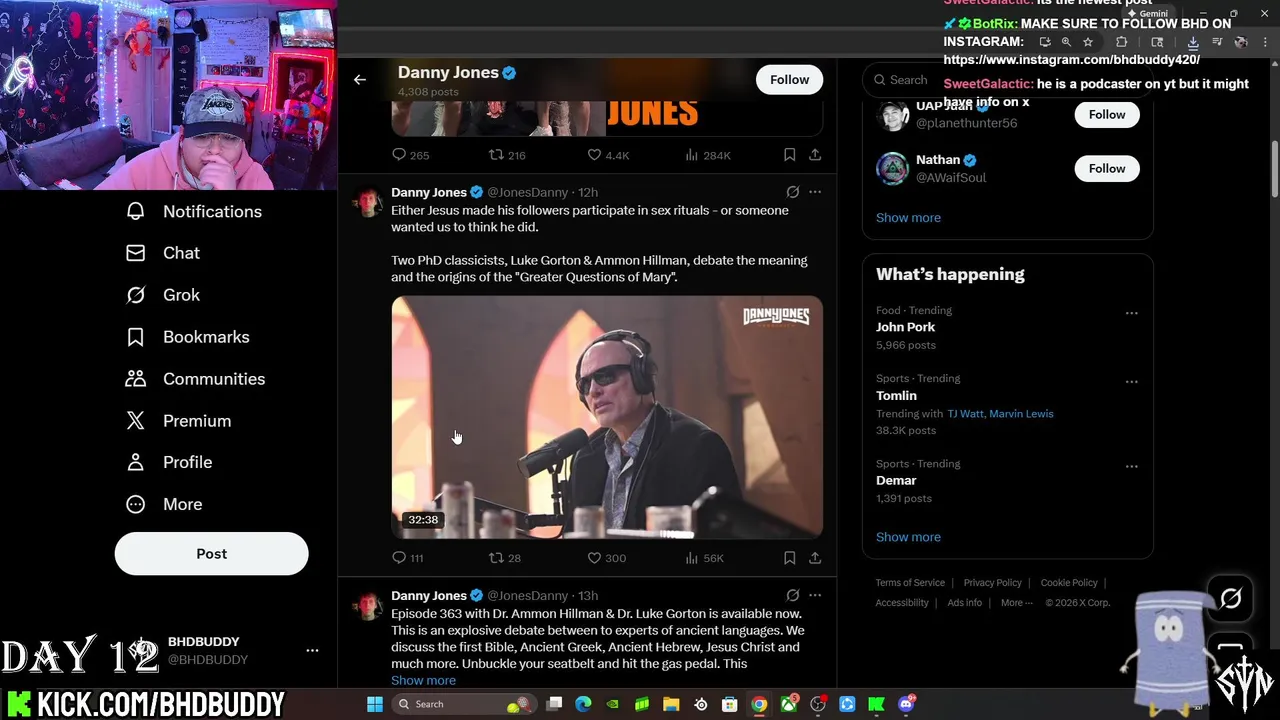This screenshot has height=720, width=1280.
Task: Open the Marvin Lewis trending link
Action: coord(1021,414)
